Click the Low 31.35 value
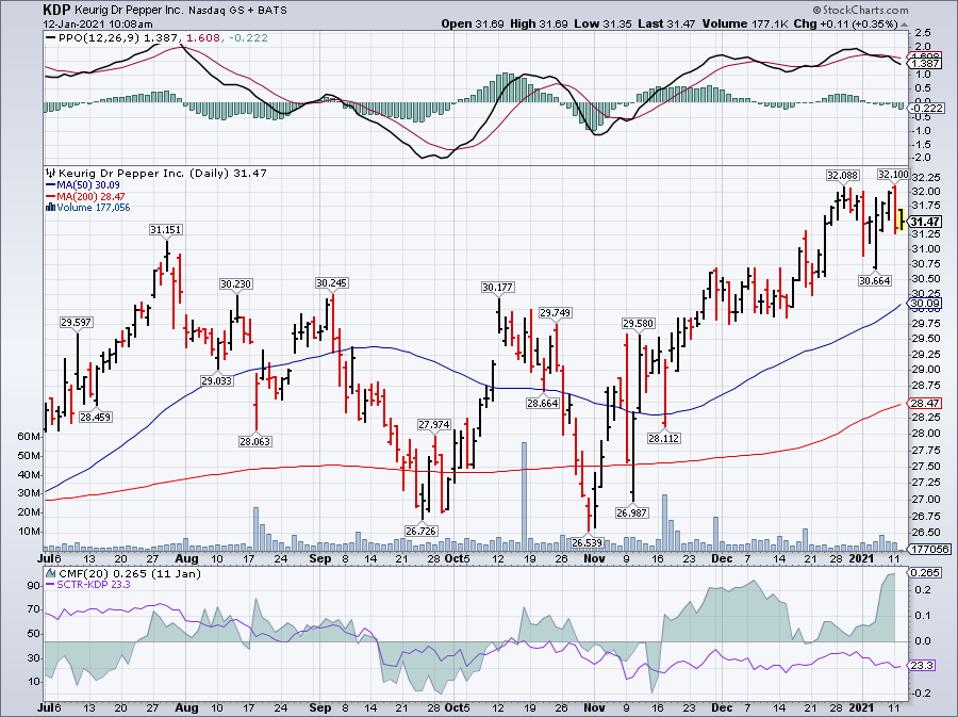 tap(601, 24)
